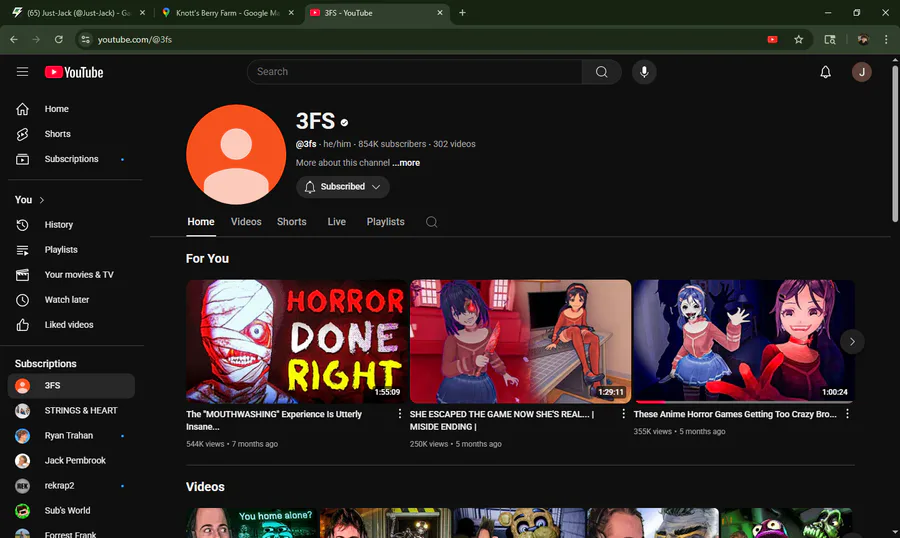Viewport: 900px width, 538px height.
Task: Open options for MISIDE ENDING video
Action: (x=623, y=413)
